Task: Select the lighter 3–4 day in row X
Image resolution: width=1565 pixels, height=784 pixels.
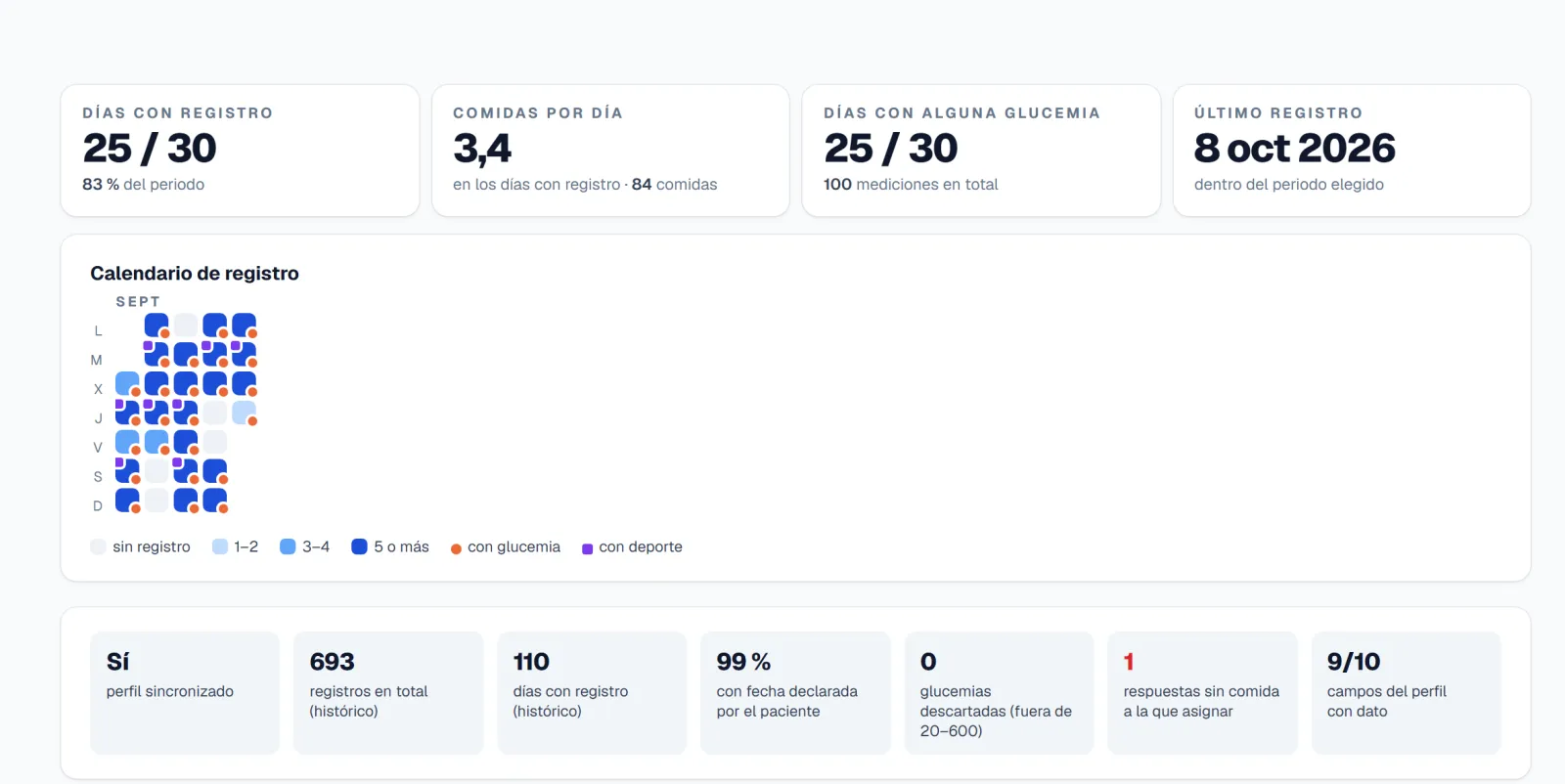Action: [127, 383]
